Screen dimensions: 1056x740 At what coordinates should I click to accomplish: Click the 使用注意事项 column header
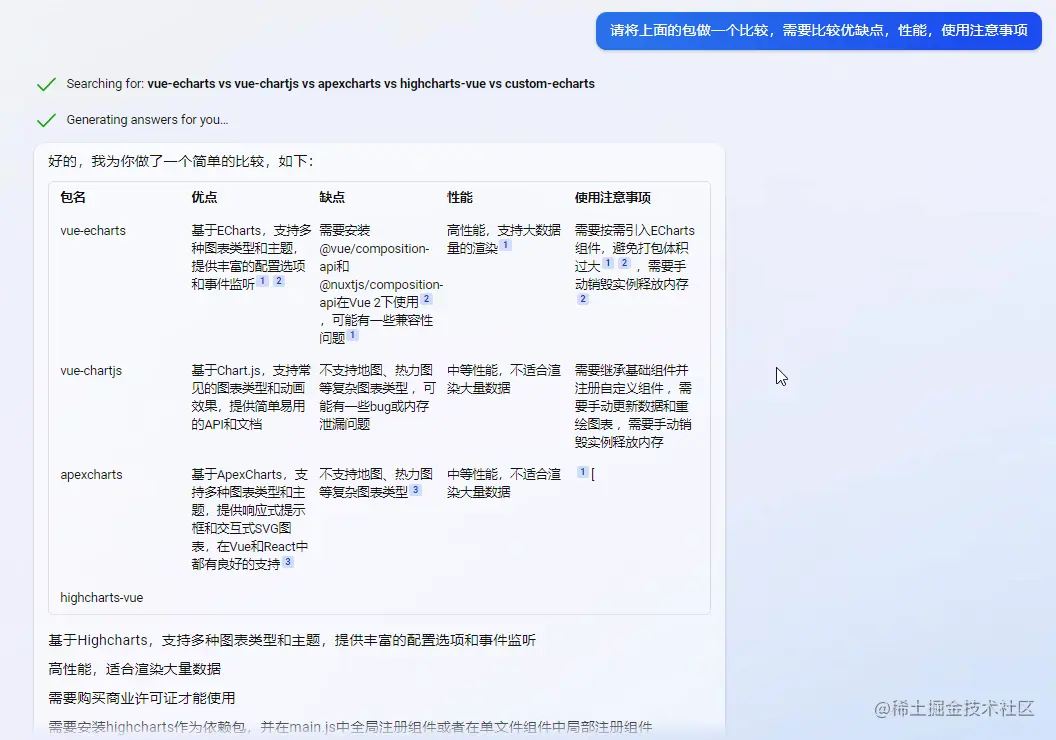click(x=613, y=197)
